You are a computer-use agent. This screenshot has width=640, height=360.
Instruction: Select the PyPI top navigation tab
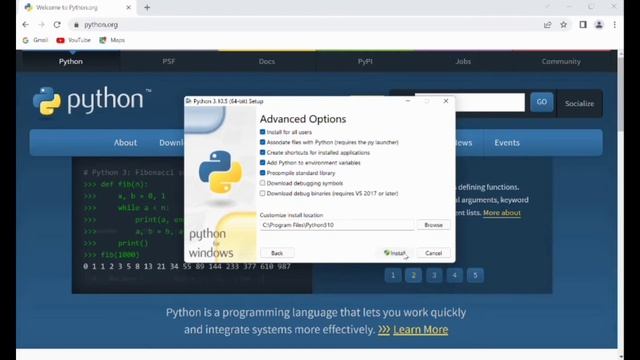tap(365, 62)
